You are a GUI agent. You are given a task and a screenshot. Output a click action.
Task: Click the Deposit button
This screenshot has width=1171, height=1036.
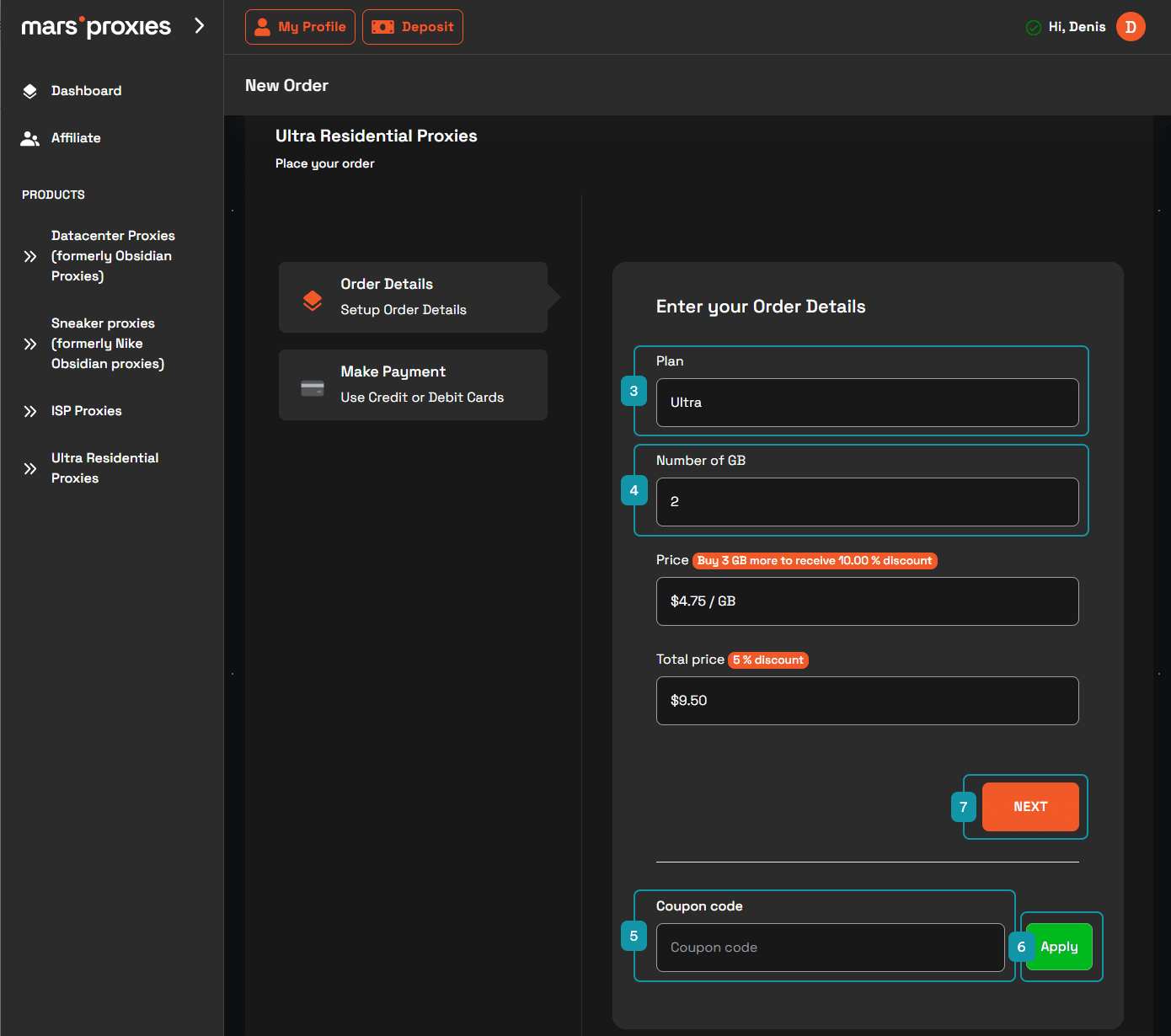(x=413, y=27)
